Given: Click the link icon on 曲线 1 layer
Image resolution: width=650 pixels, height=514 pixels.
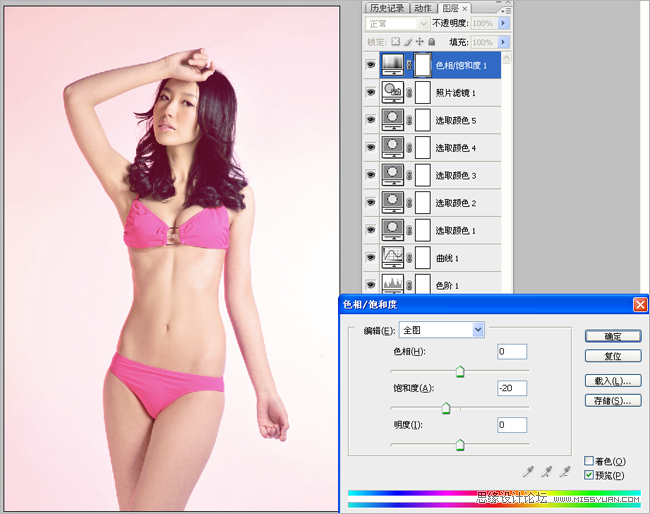Looking at the screenshot, I should pos(409,257).
